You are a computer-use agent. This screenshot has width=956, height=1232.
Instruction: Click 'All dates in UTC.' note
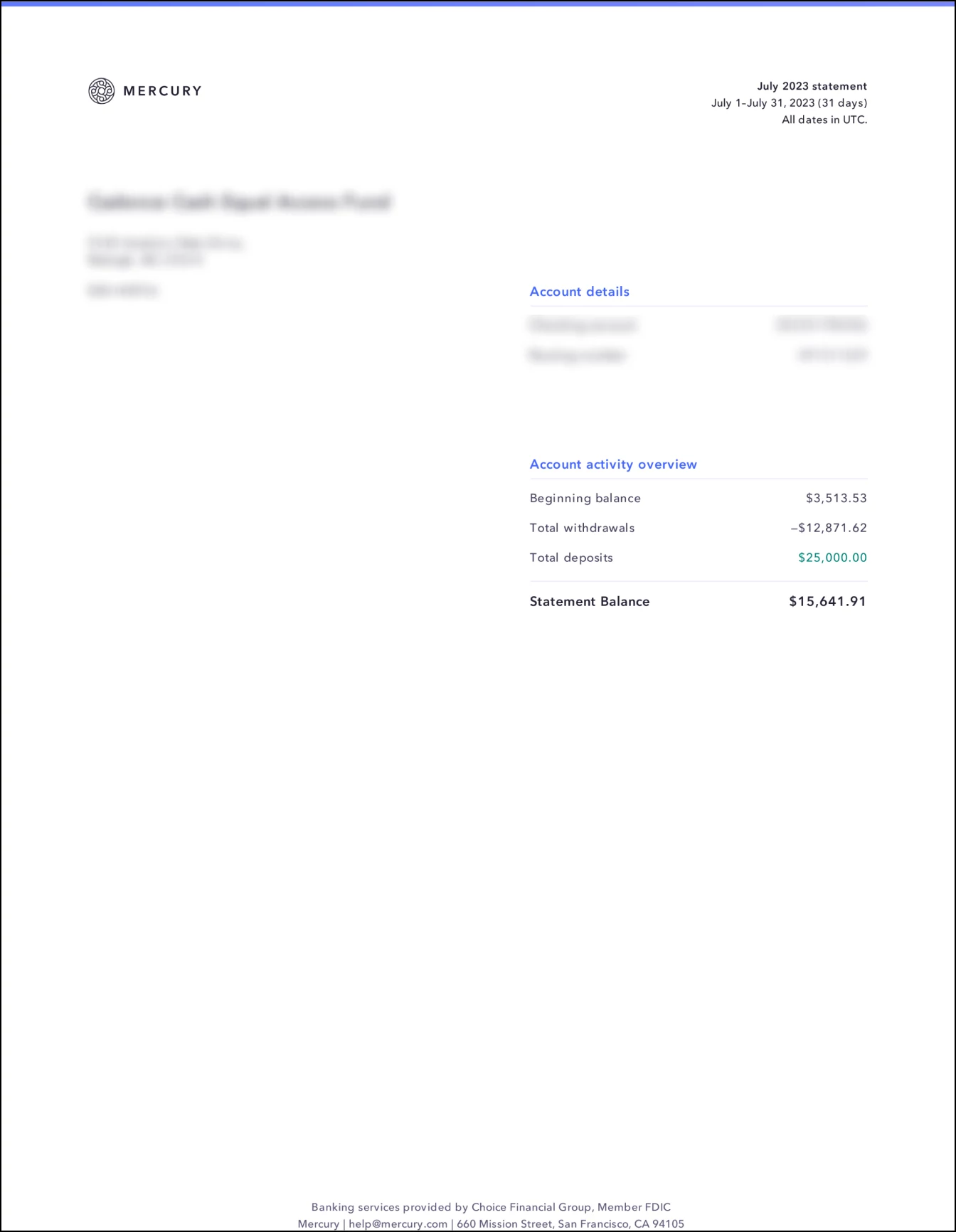pyautogui.click(x=824, y=120)
